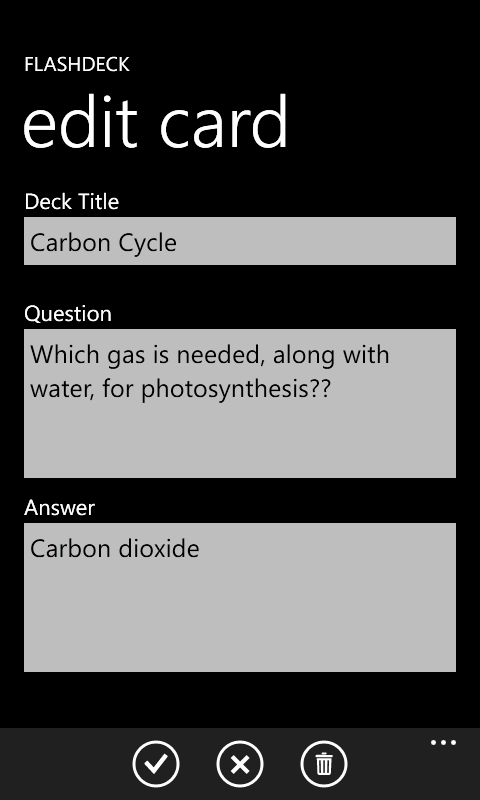480x800 pixels.
Task: Place cursor on 'Carbon Cycle' text
Action: click(x=104, y=243)
